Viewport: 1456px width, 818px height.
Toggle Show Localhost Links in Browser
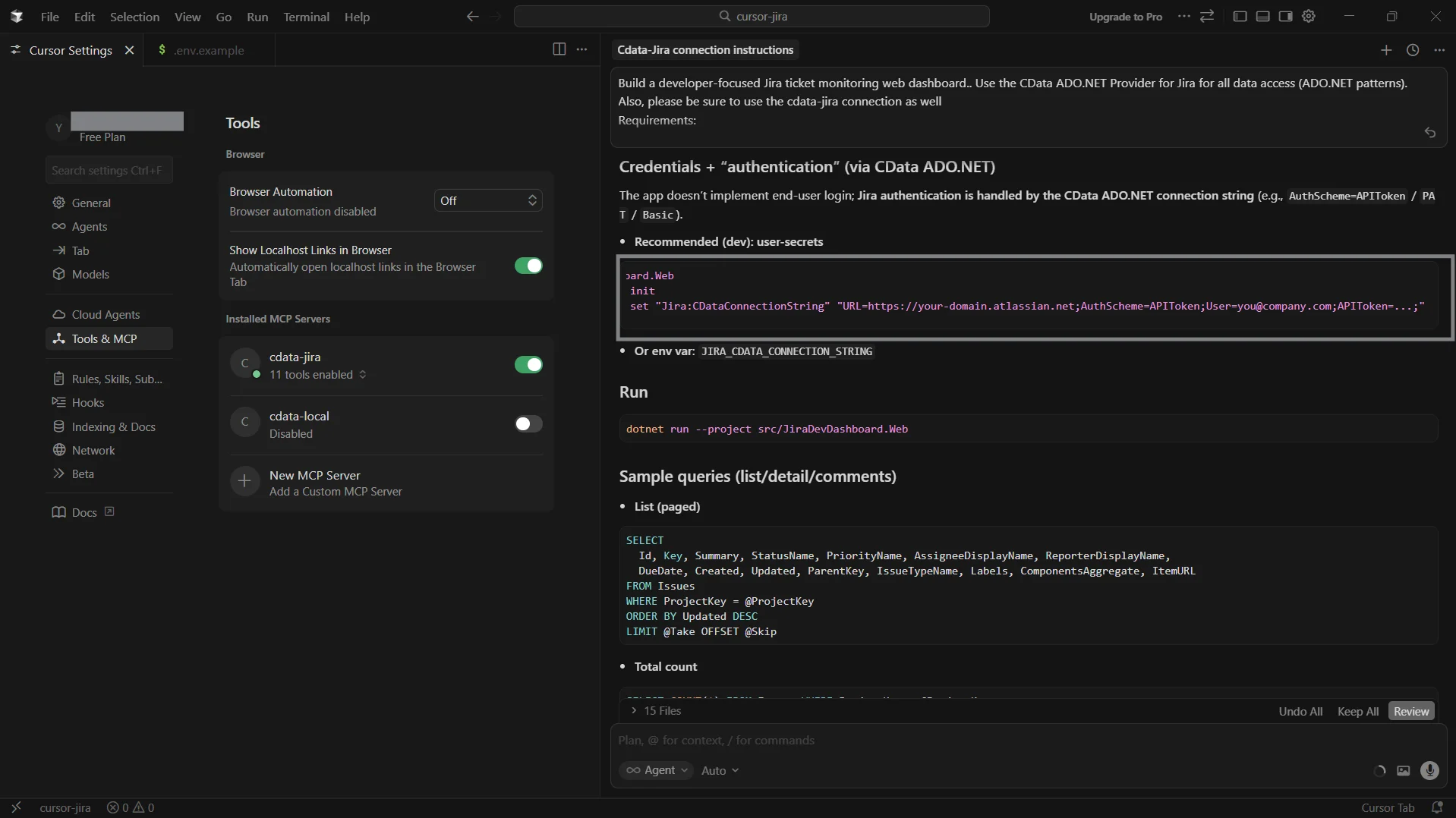pyautogui.click(x=528, y=266)
